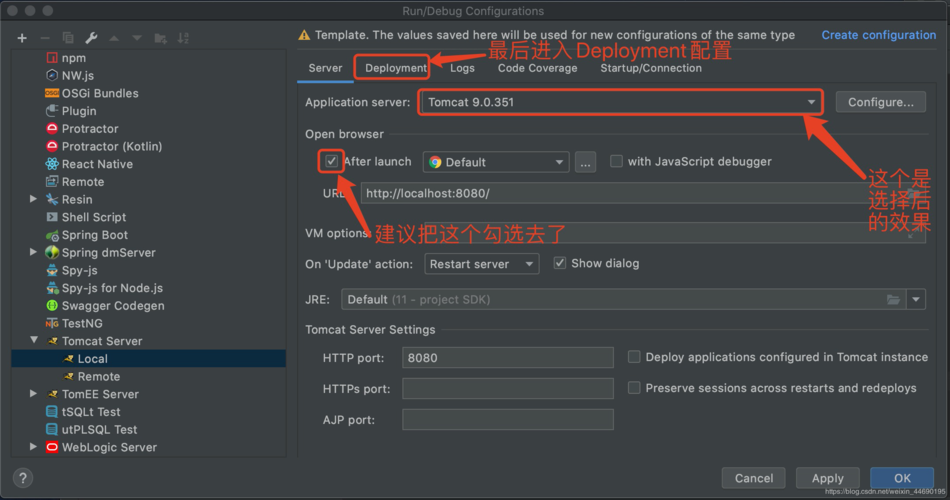The width and height of the screenshot is (950, 500).
Task: Select the Protractor (Kotlin) template icon
Action: (x=52, y=146)
